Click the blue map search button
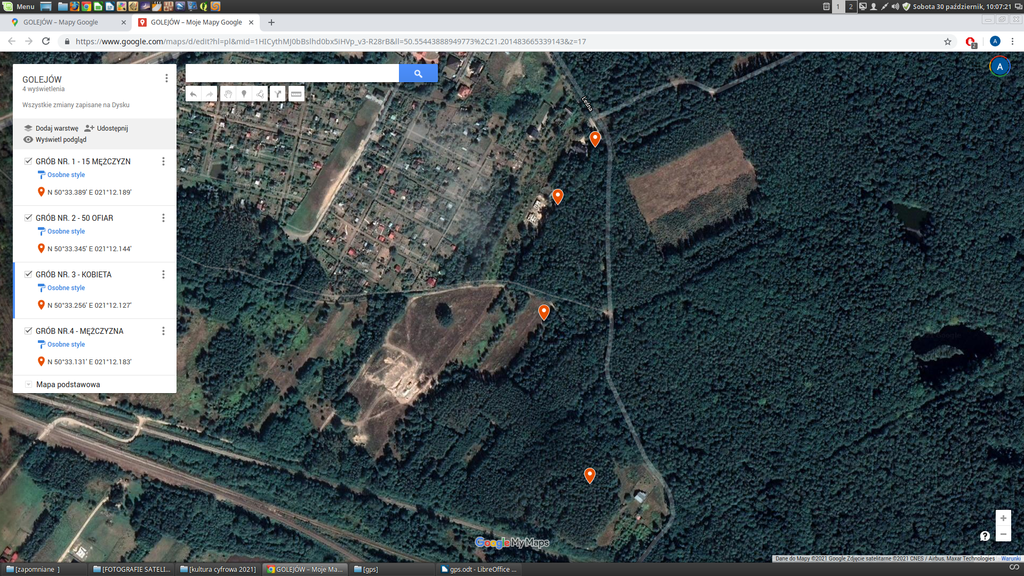 pyautogui.click(x=418, y=73)
